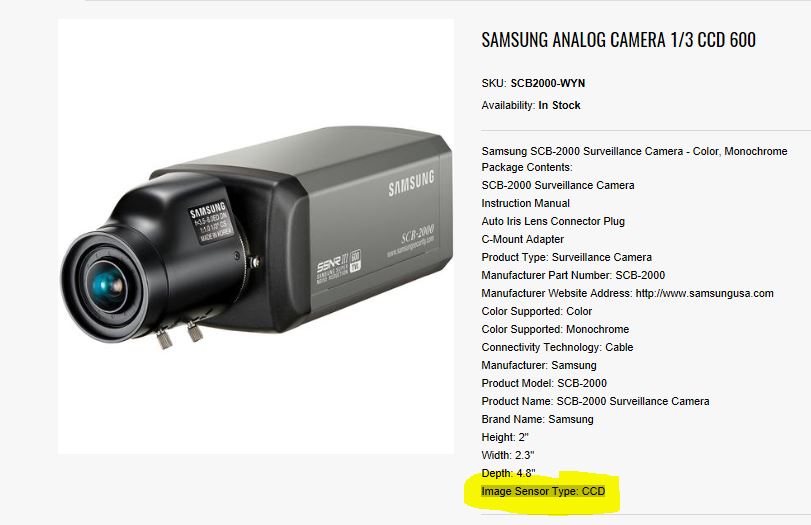Click the SCB-2000 label on the camera side

click(417, 235)
